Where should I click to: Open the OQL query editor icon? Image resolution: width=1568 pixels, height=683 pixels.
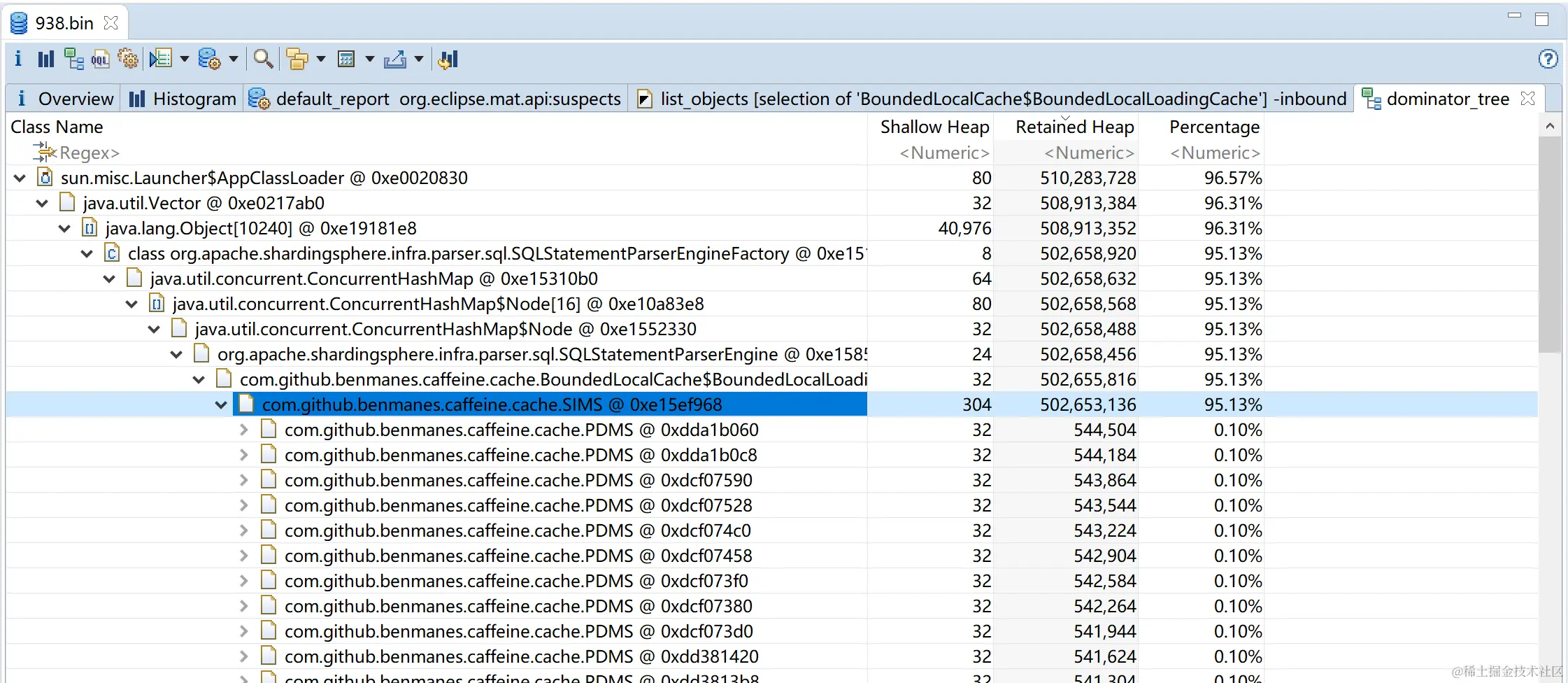(x=101, y=59)
